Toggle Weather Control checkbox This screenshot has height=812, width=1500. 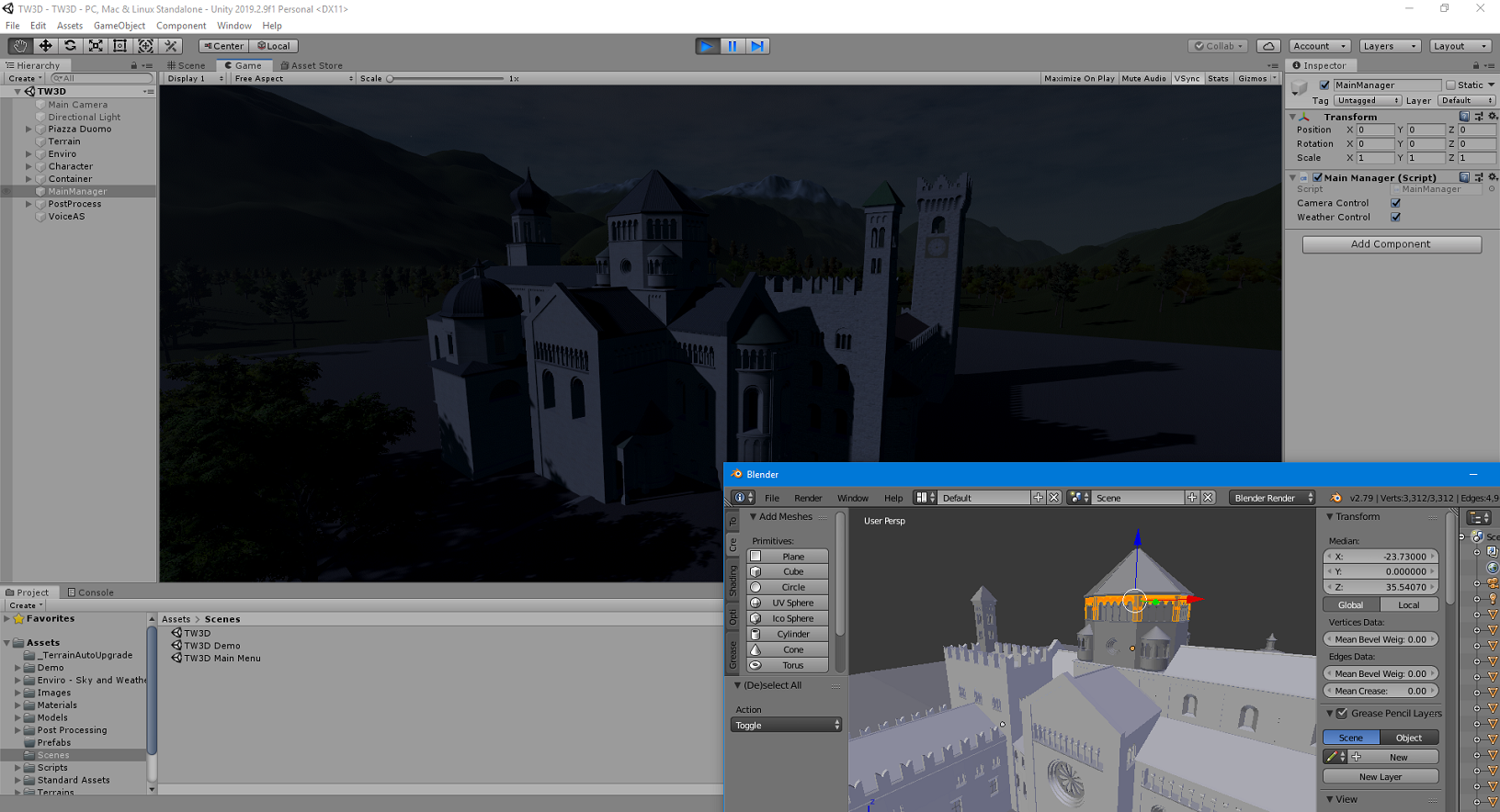(1396, 218)
